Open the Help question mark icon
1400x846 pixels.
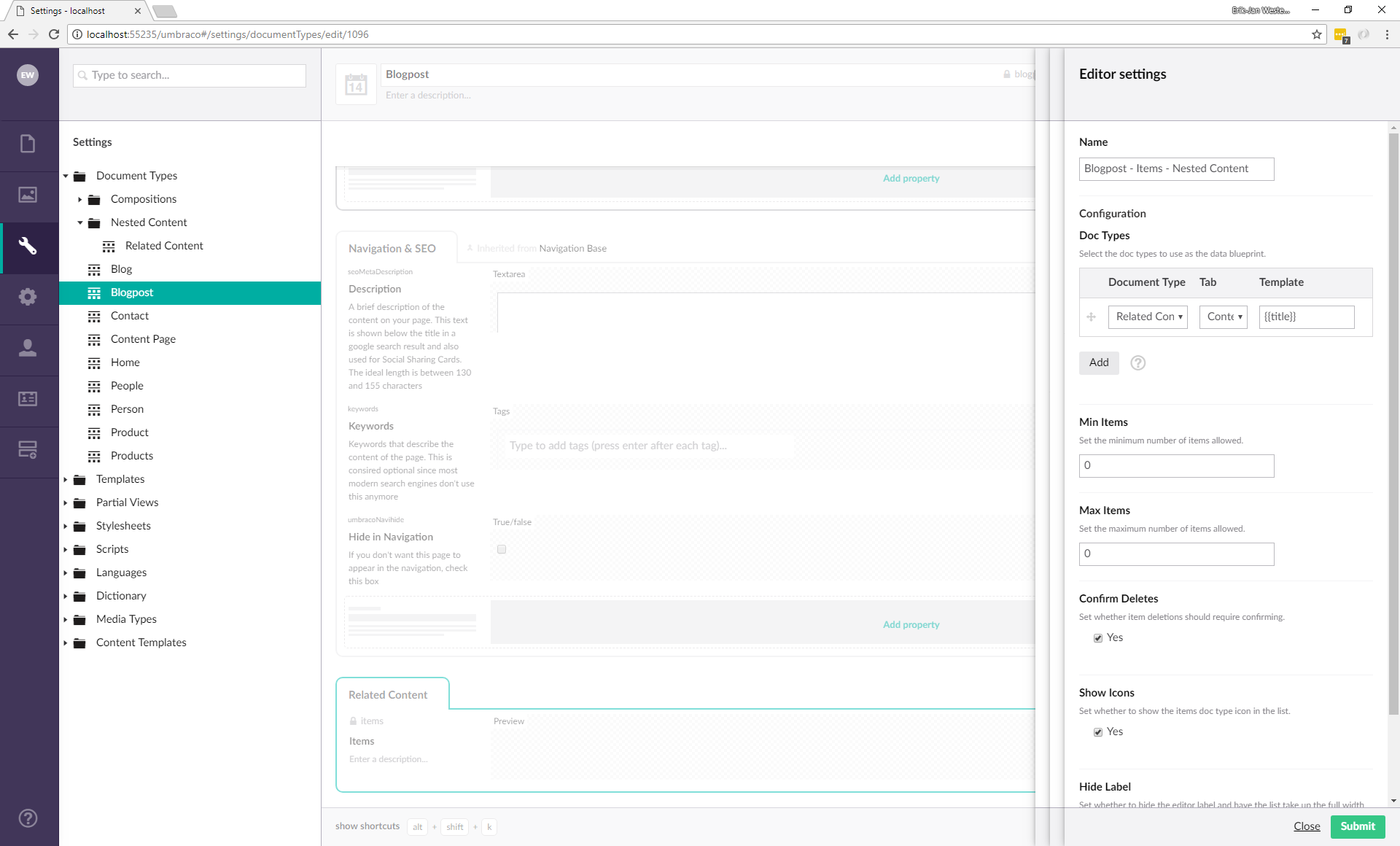(x=28, y=818)
